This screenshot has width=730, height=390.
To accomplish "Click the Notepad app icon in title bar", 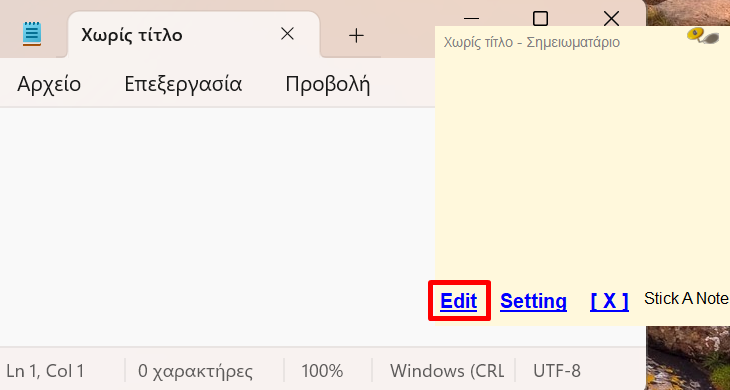I will tap(32, 34).
